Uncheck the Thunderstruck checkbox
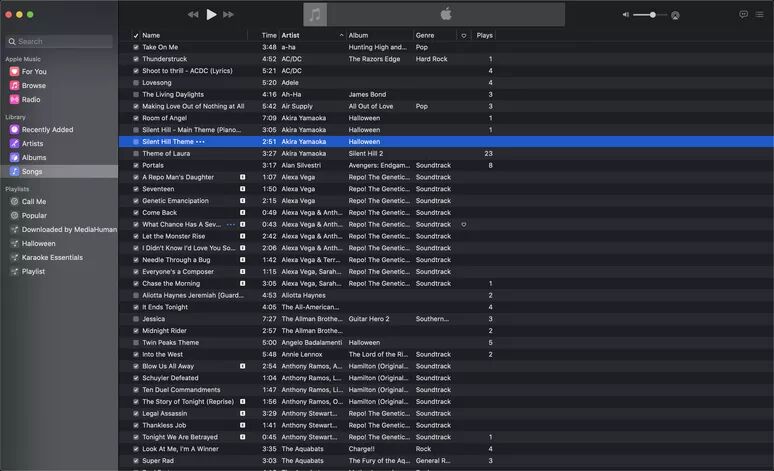Image resolution: width=774 pixels, height=471 pixels. click(x=136, y=59)
